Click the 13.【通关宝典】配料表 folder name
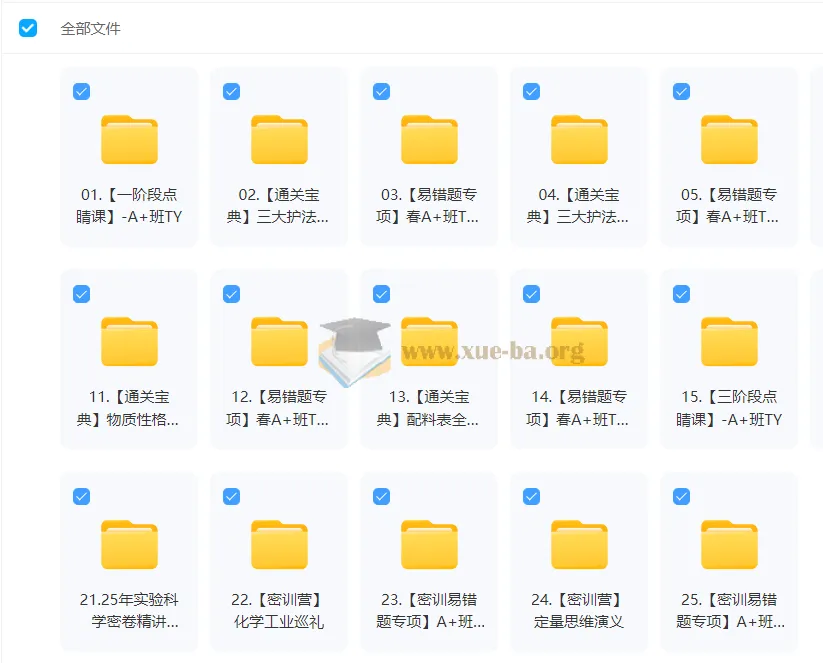The image size is (823, 663). [429, 408]
